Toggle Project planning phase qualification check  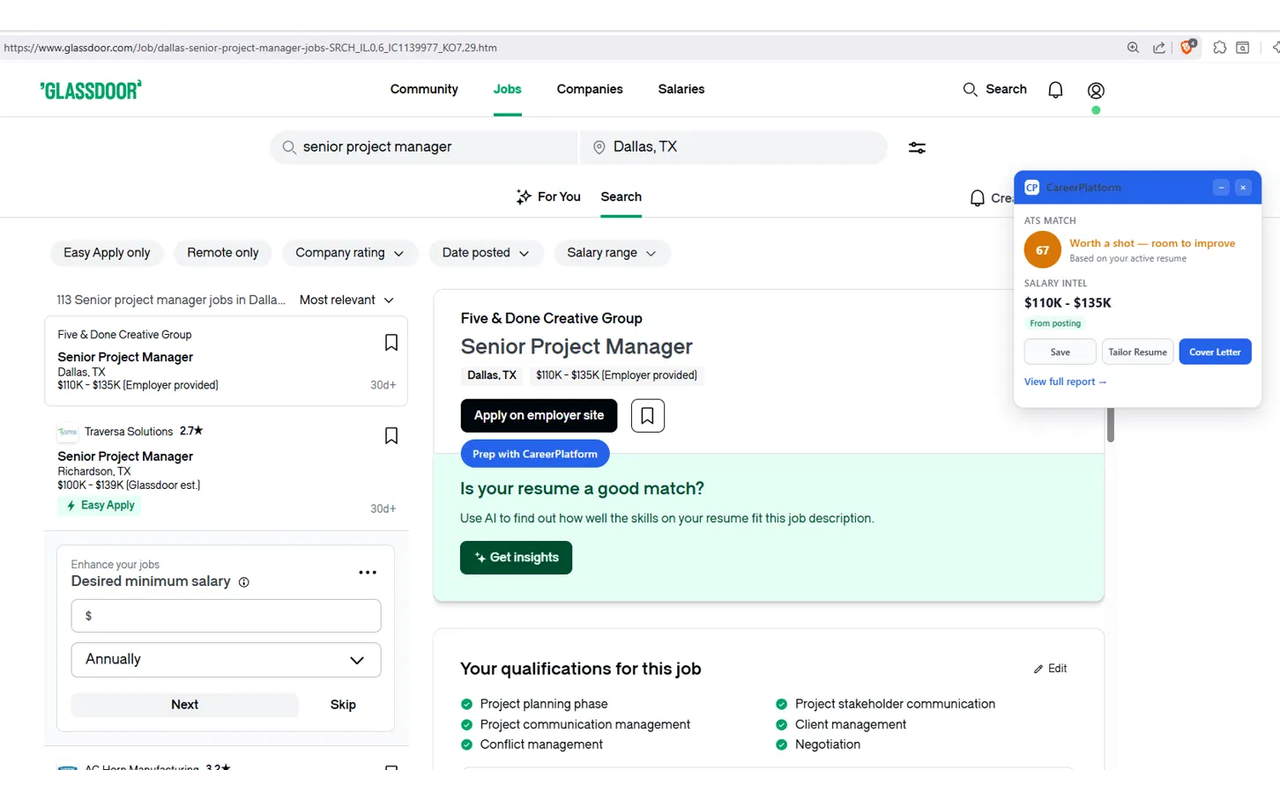click(x=467, y=704)
